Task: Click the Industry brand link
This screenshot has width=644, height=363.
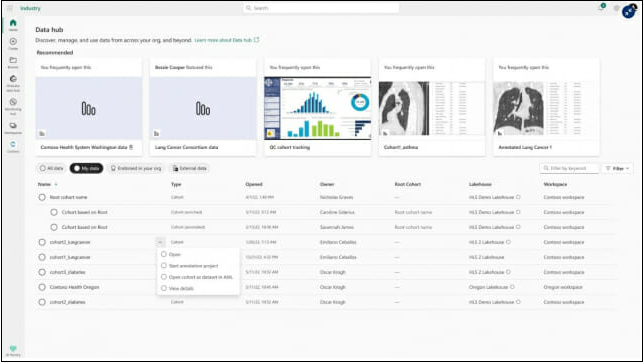Action: tap(30, 8)
